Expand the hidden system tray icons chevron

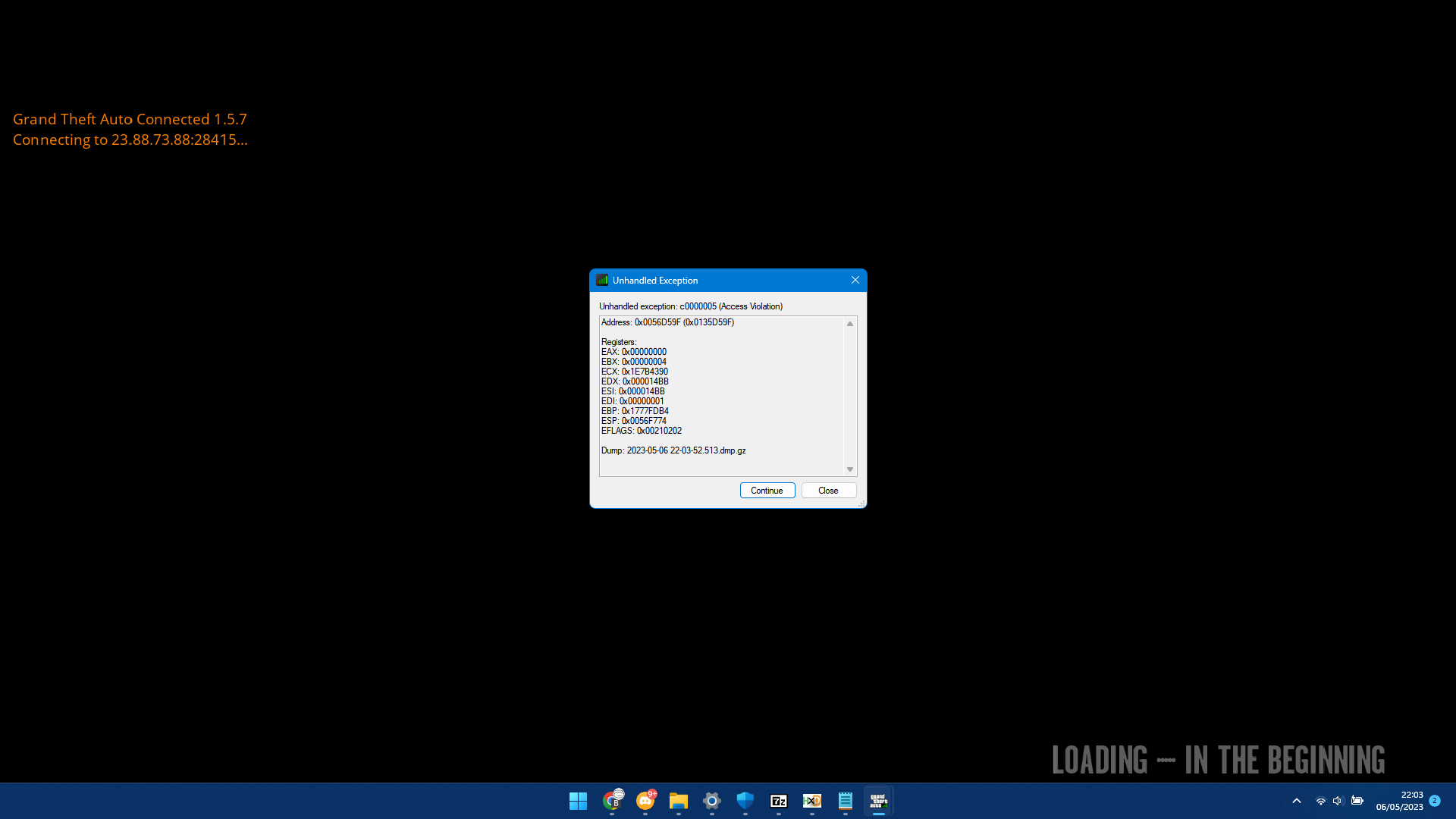tap(1297, 801)
